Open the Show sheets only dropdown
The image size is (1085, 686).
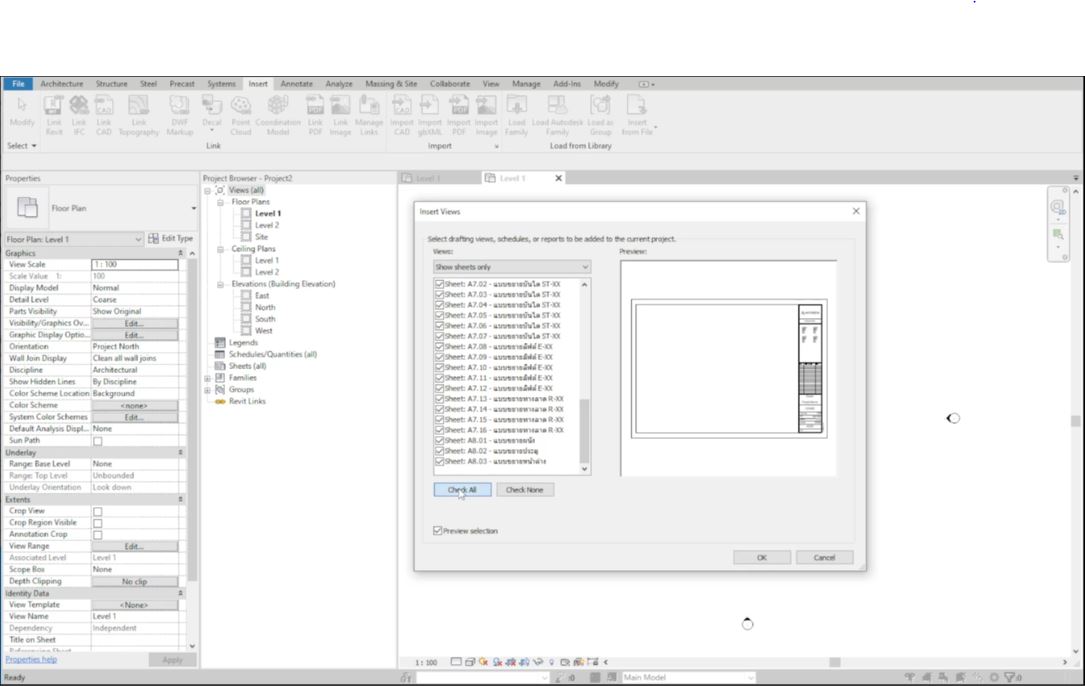click(512, 268)
